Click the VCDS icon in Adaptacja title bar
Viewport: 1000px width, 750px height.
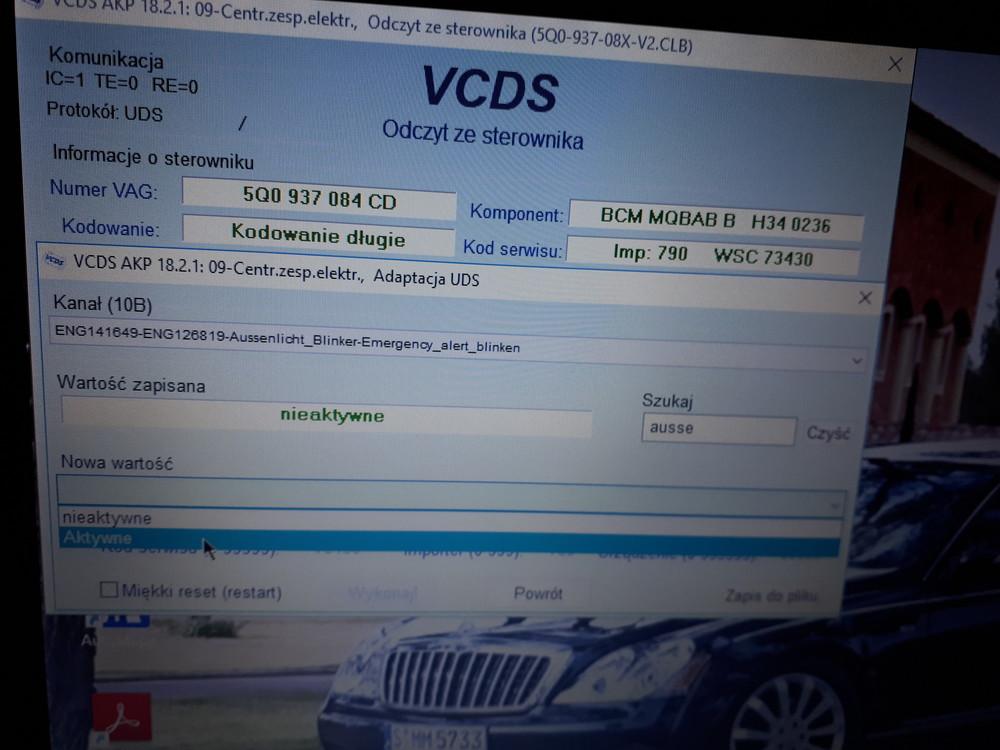point(55,260)
